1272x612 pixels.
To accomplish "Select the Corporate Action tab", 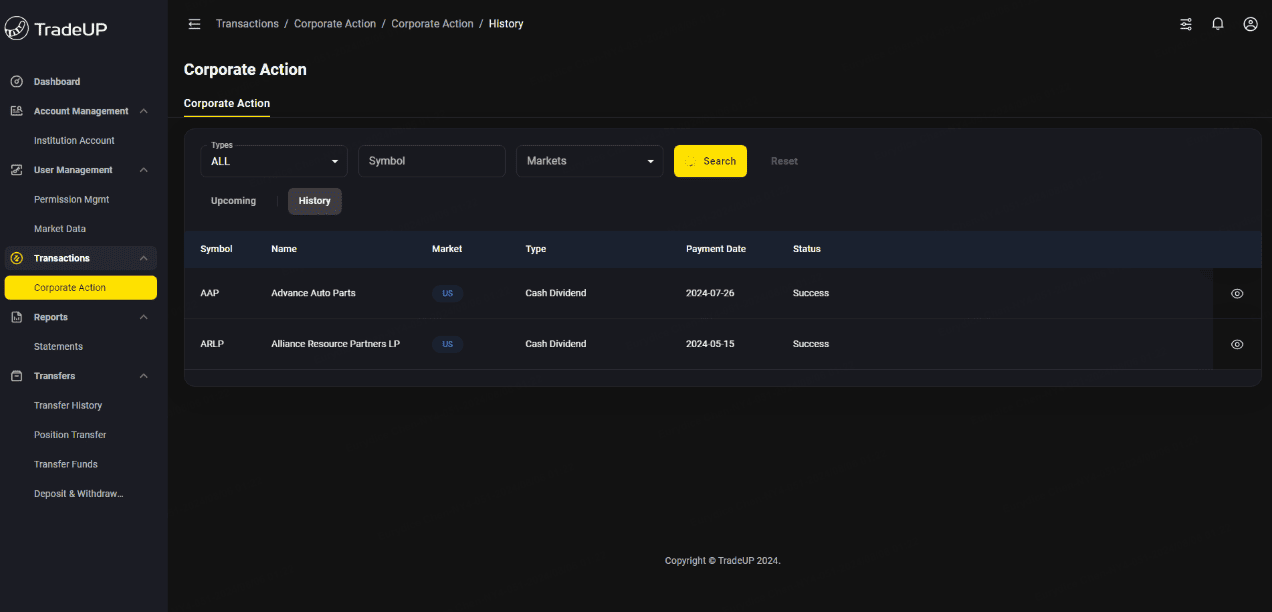I will 227,103.
